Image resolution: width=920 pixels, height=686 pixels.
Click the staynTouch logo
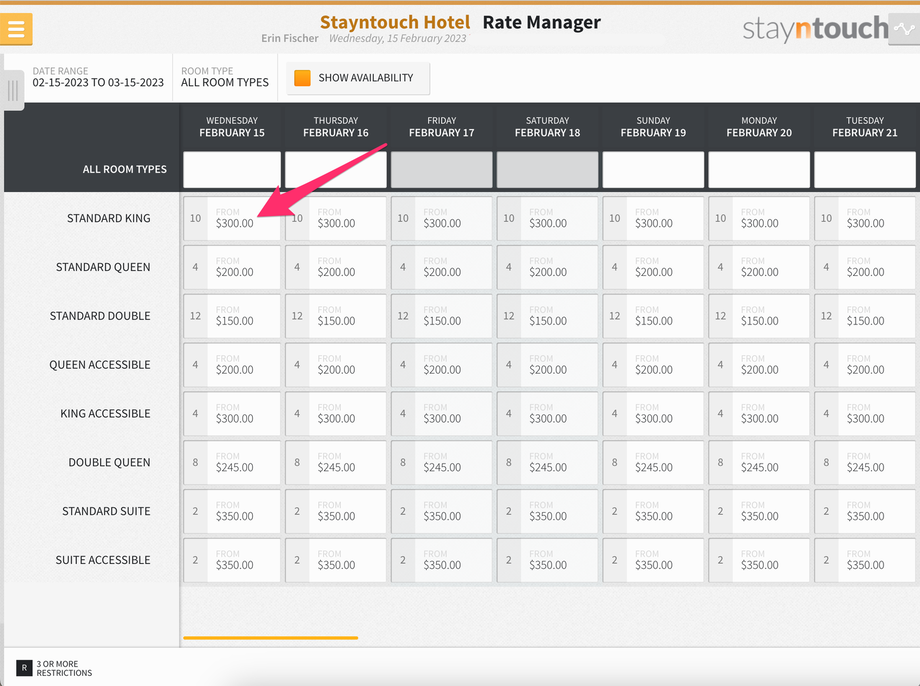pyautogui.click(x=815, y=29)
